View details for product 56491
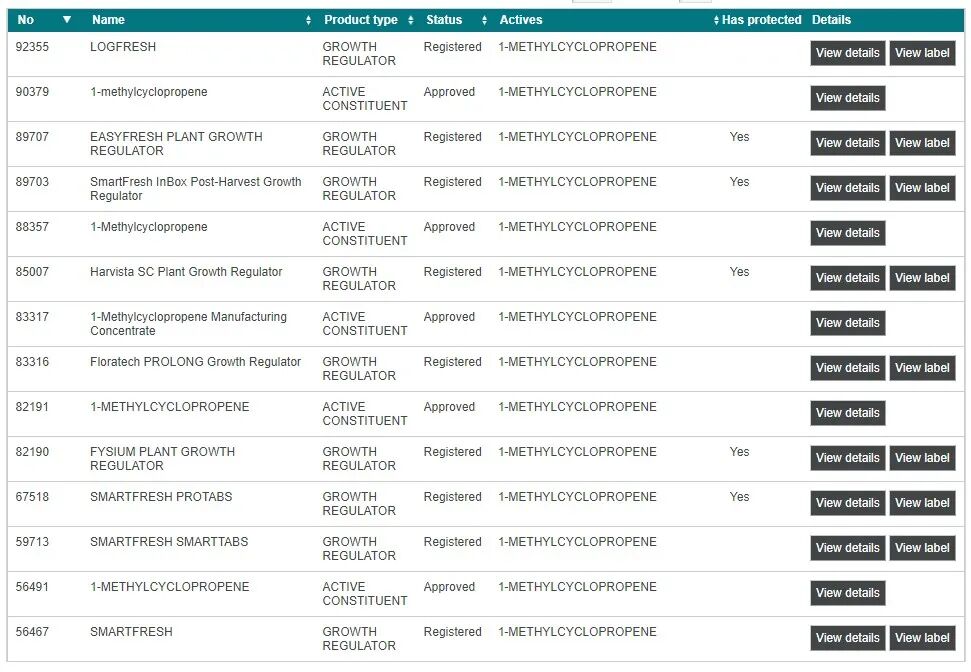 tap(848, 593)
